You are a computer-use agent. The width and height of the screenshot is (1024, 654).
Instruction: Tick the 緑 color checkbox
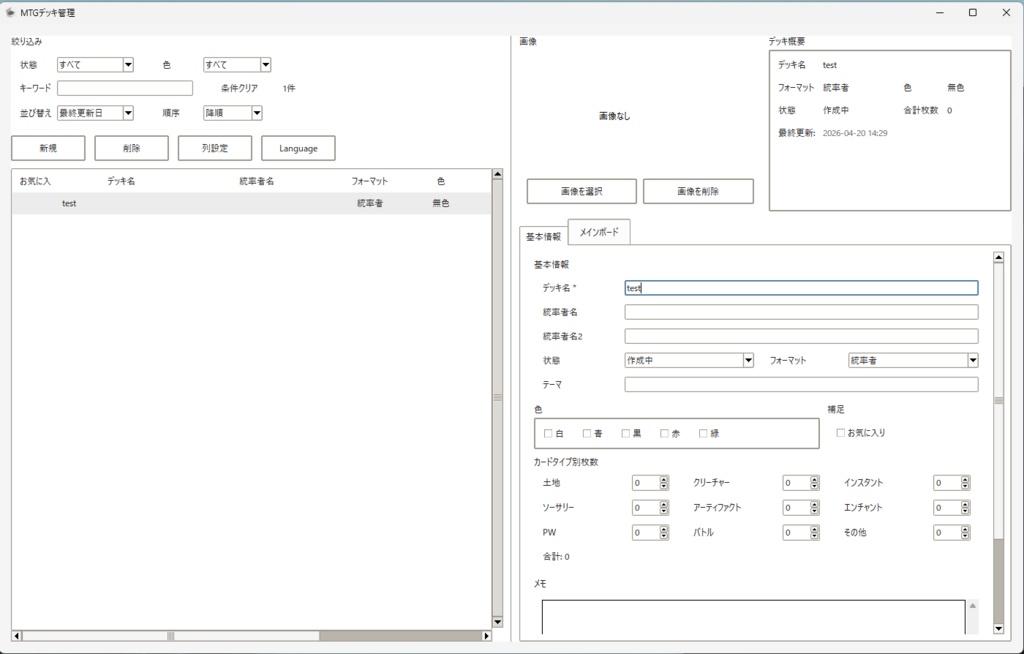point(703,433)
